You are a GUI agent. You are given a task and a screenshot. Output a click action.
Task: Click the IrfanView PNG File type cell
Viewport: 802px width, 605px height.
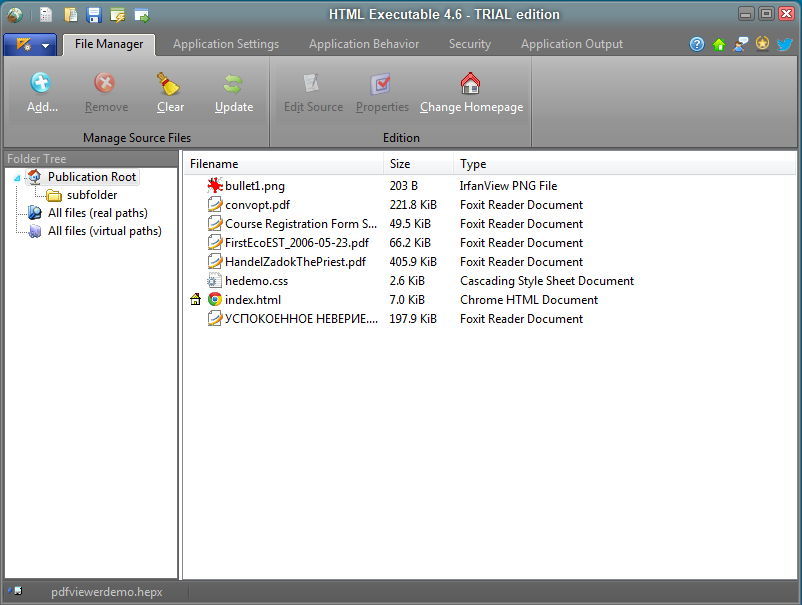tap(508, 186)
